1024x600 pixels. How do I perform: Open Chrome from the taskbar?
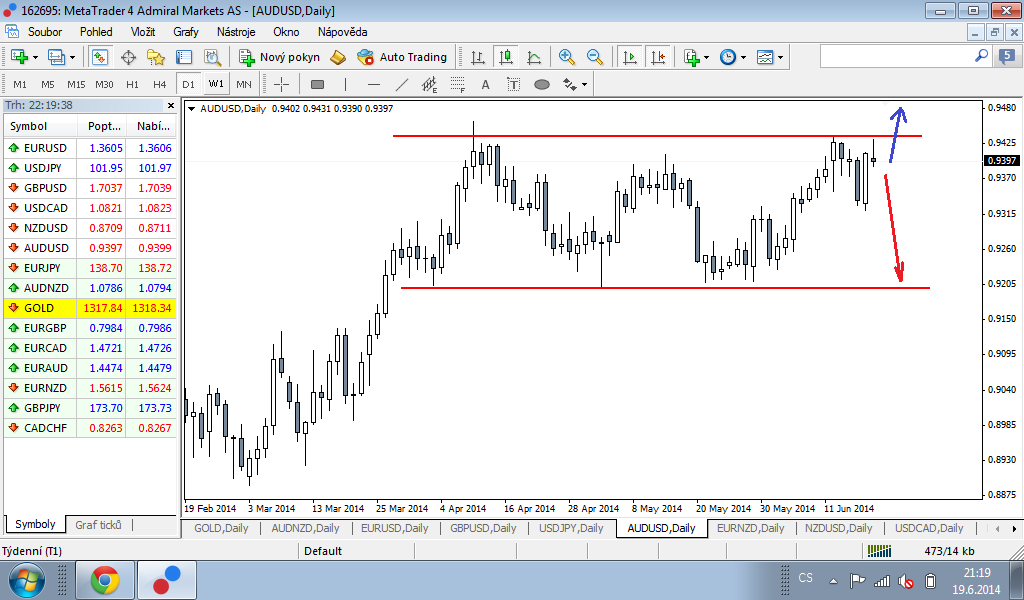point(105,579)
